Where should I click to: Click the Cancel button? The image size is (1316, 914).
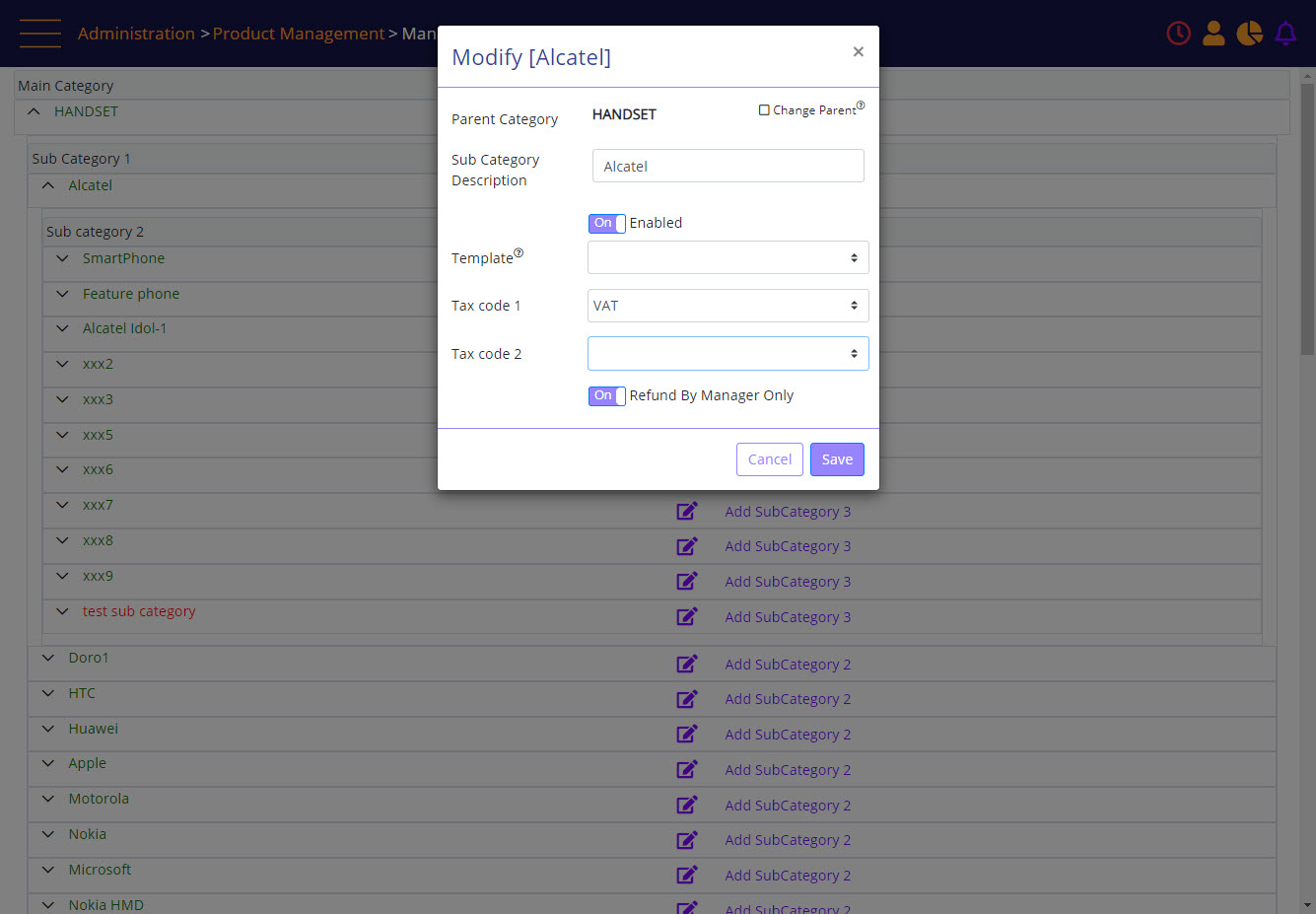tap(770, 459)
